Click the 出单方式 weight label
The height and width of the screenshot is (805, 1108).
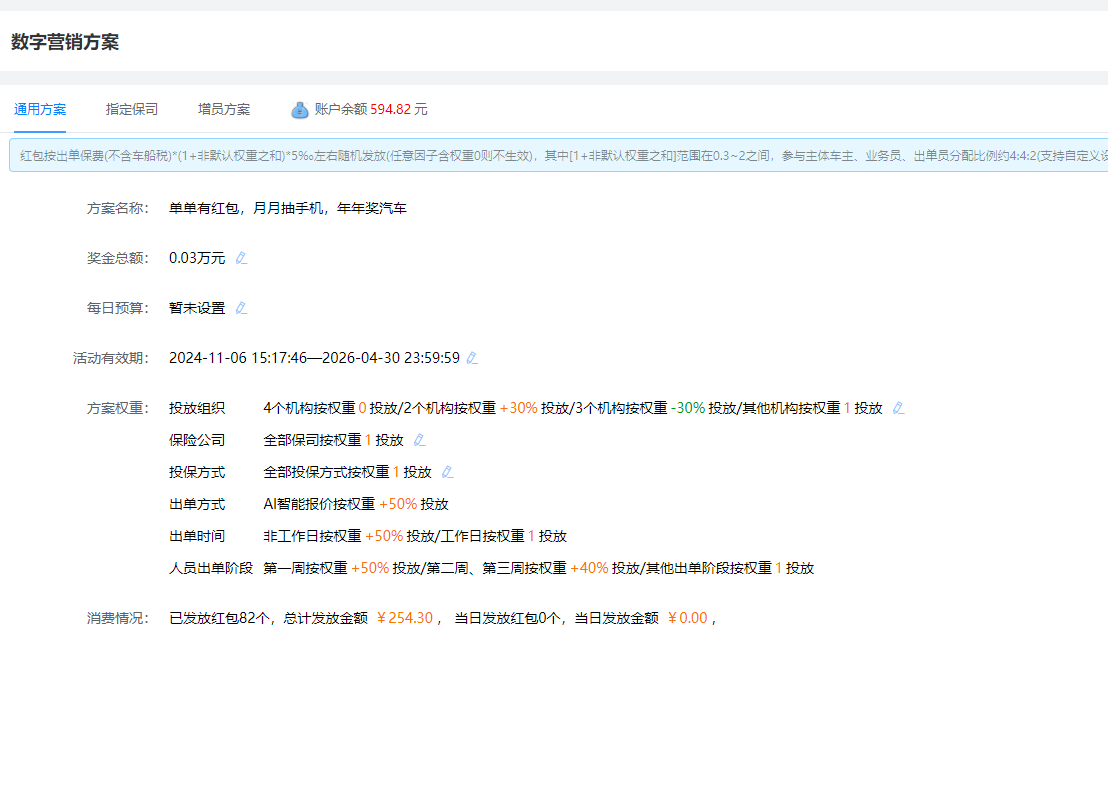coord(197,504)
